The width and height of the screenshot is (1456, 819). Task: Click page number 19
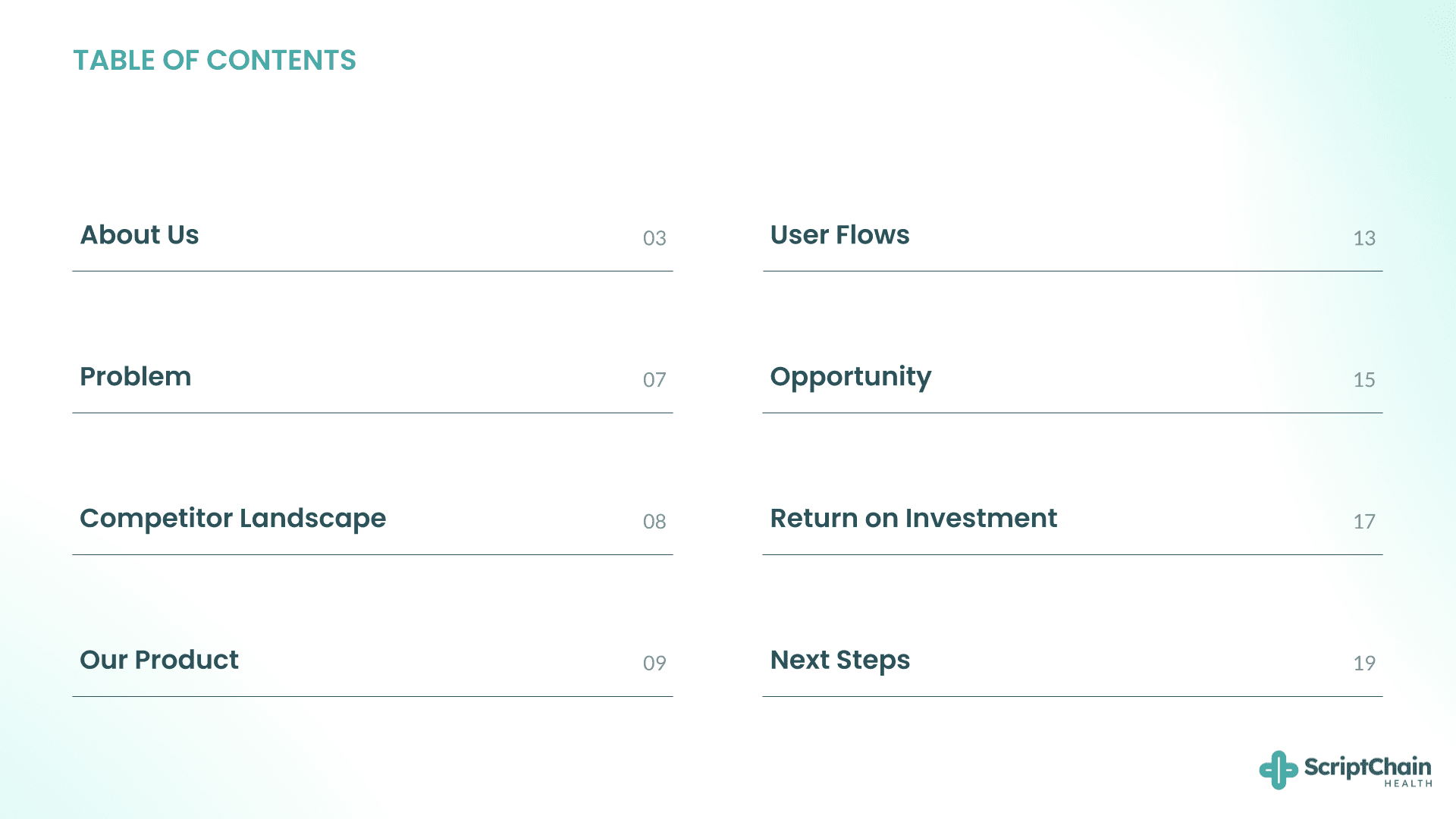click(1363, 664)
